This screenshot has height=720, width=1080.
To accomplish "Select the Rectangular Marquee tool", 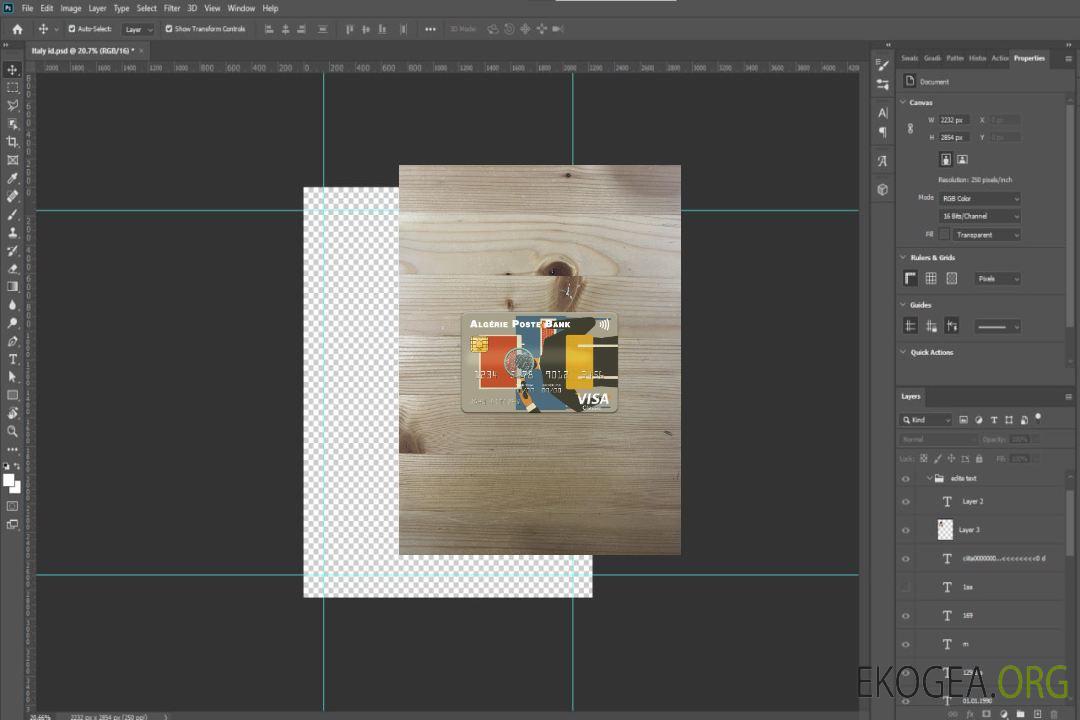I will (12, 87).
